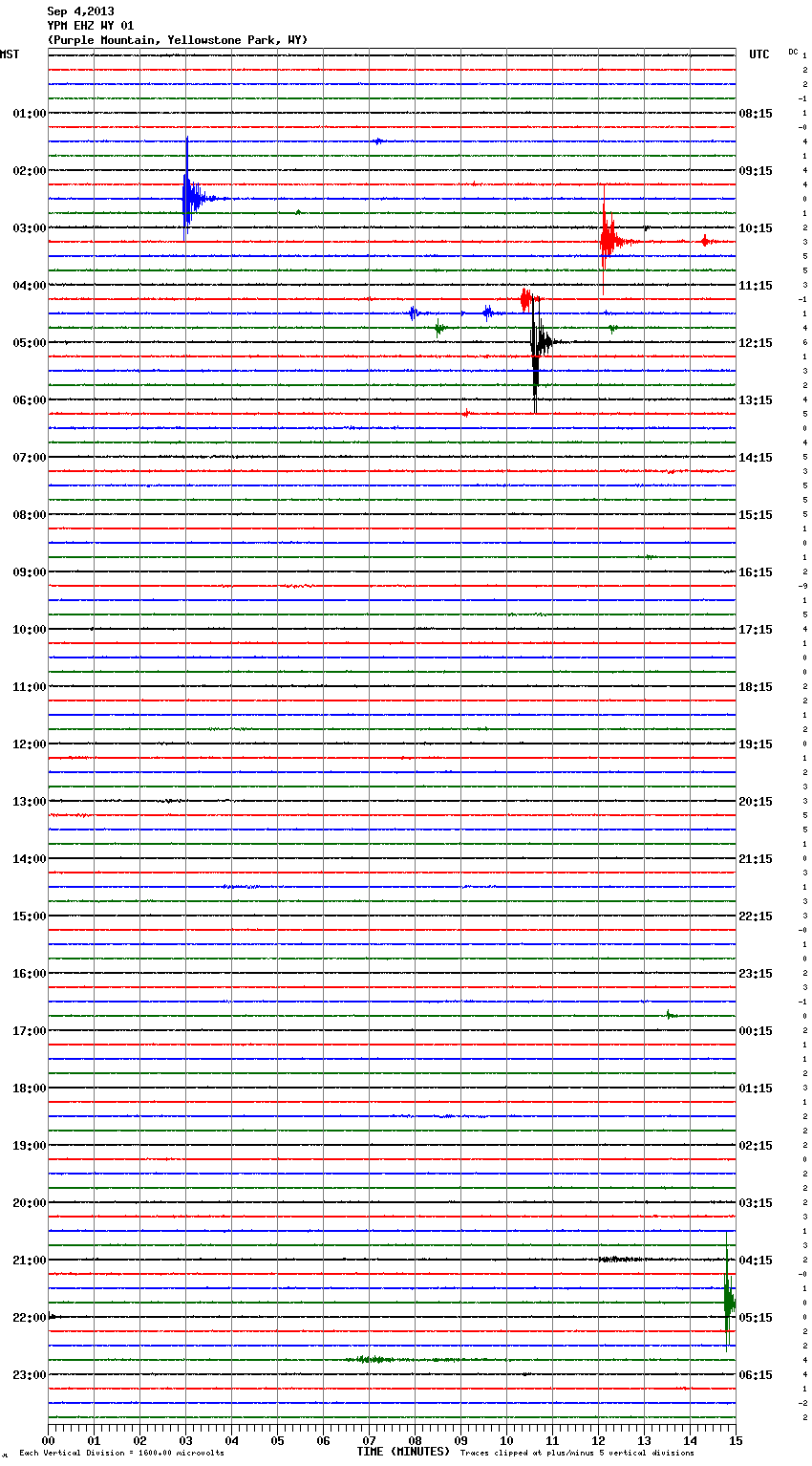Click the "14:15" UTC time label
812x1466 pixels.
pyautogui.click(x=756, y=457)
